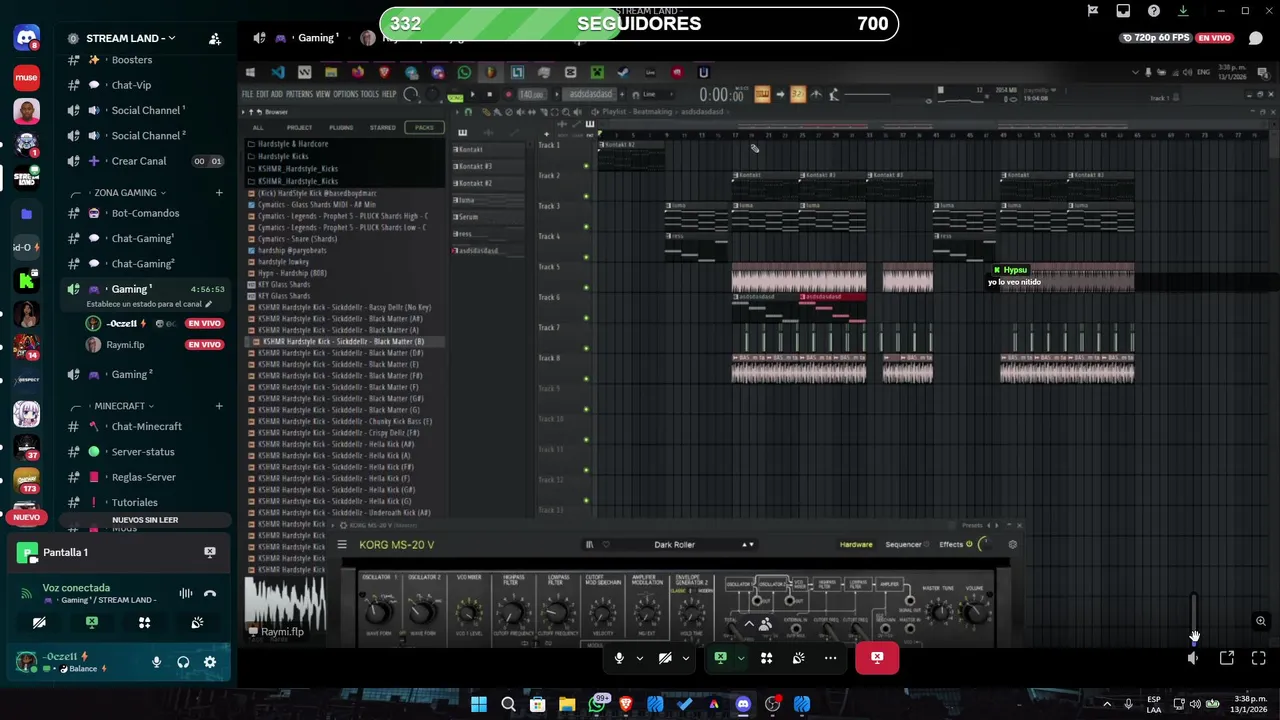Screen dimensions: 1280x720
Task: Click the zoom magnifier on stream
Action: (1261, 621)
